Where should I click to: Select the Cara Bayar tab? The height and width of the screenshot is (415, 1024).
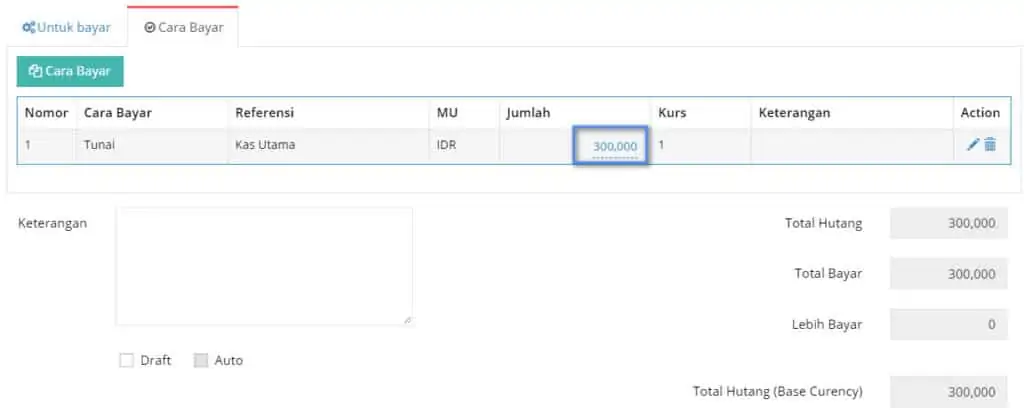[x=183, y=27]
